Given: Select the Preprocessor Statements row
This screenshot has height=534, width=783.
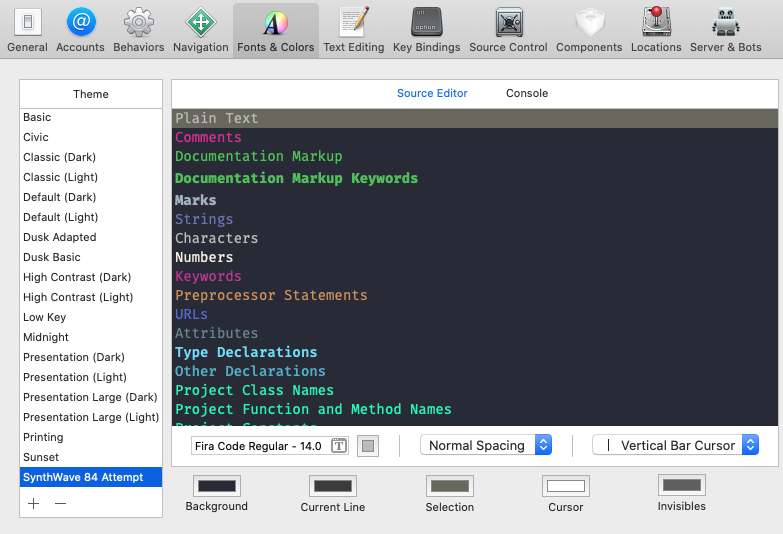Looking at the screenshot, I should [x=475, y=295].
